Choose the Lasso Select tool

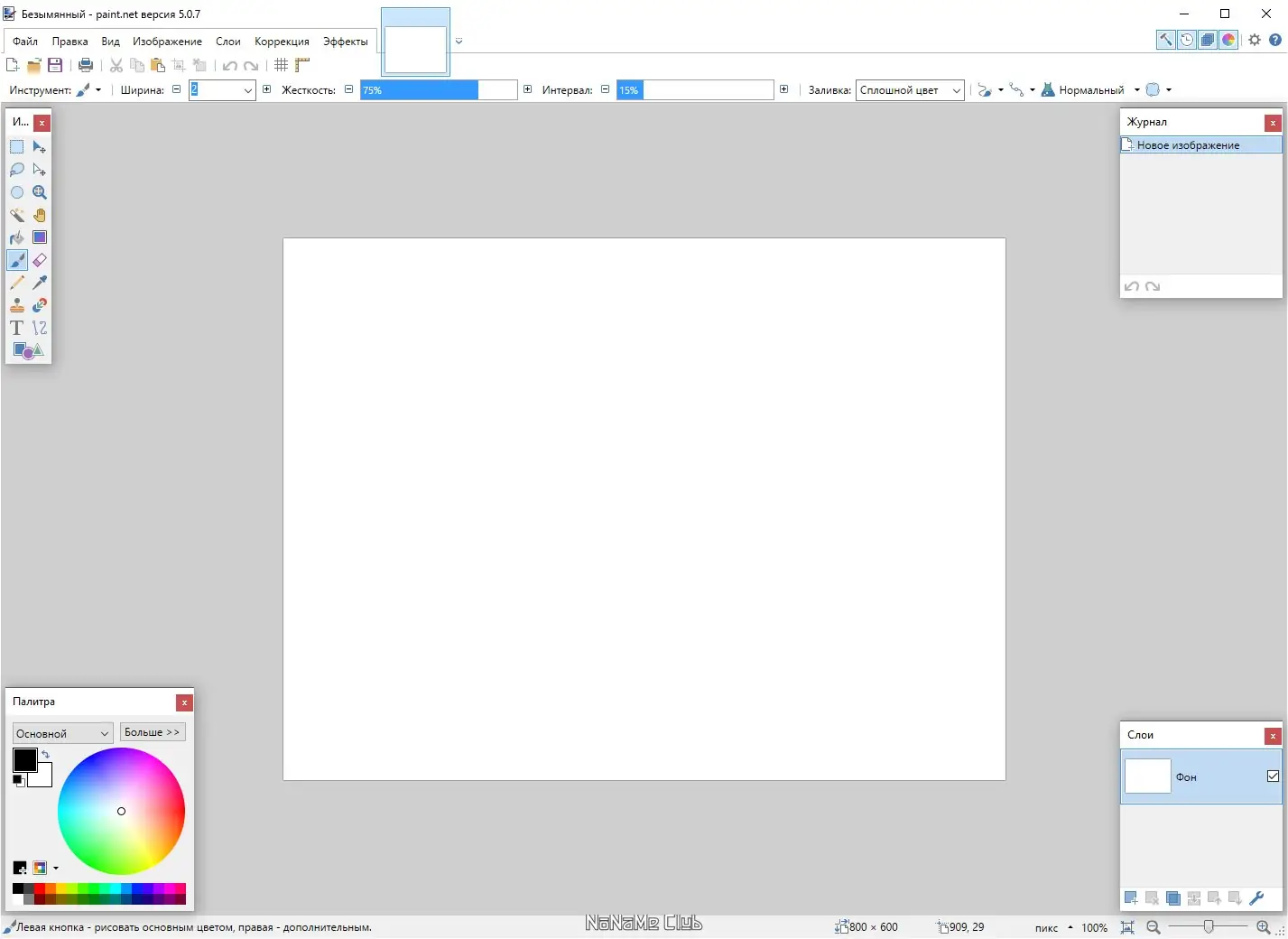[x=17, y=170]
